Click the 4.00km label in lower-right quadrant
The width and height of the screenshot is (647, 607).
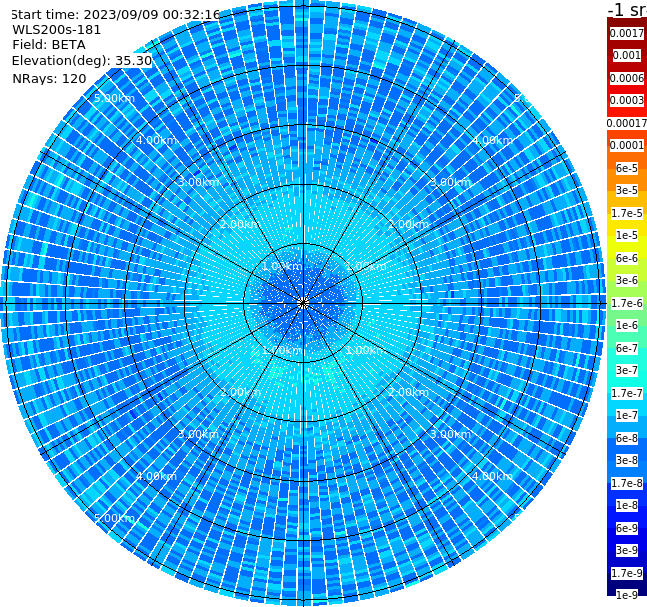(x=493, y=476)
